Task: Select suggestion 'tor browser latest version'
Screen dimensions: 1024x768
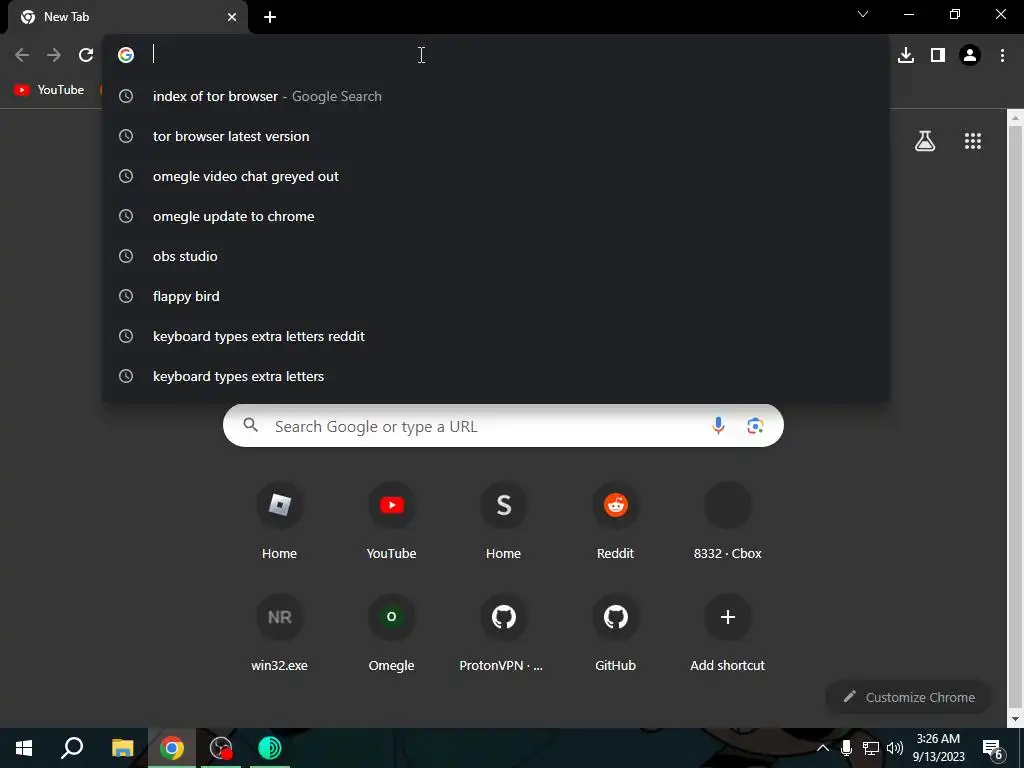Action: click(x=496, y=136)
